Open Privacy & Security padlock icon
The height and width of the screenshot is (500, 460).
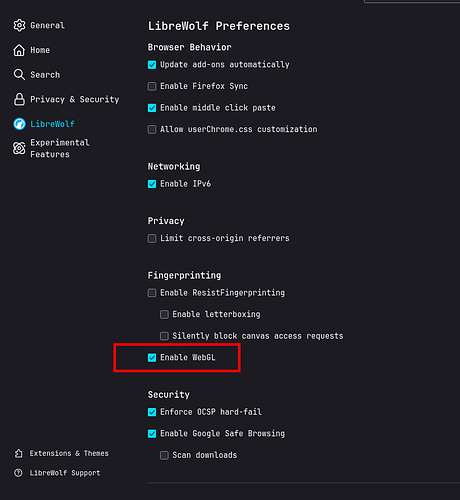pos(19,99)
